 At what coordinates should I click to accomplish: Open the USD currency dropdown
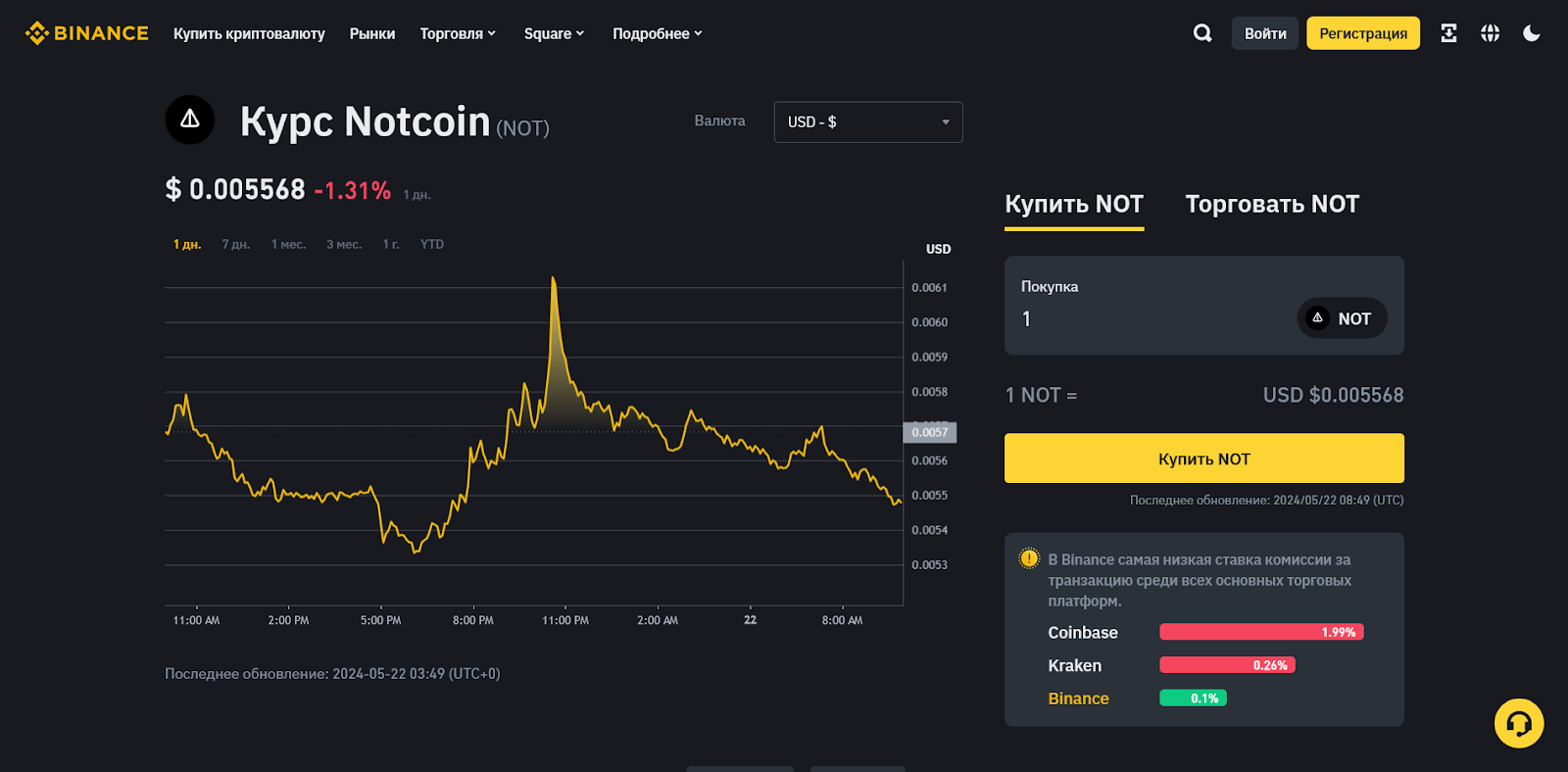(868, 122)
